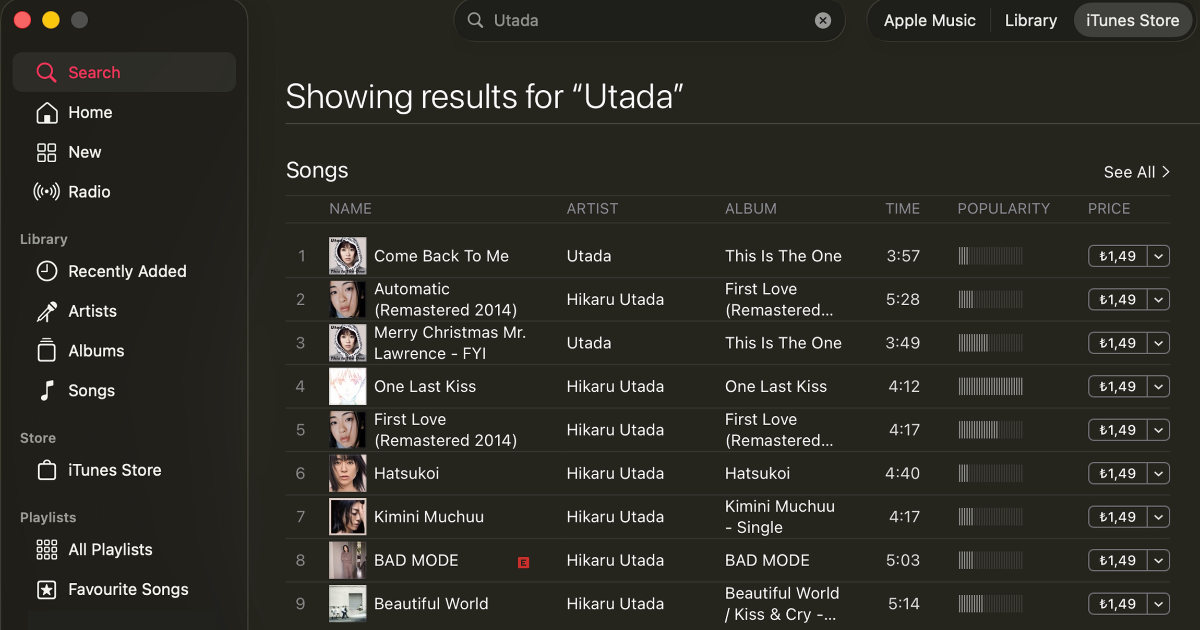Expand price options for Hatsukoi
Viewport: 1200px width, 630px height.
[x=1158, y=473]
